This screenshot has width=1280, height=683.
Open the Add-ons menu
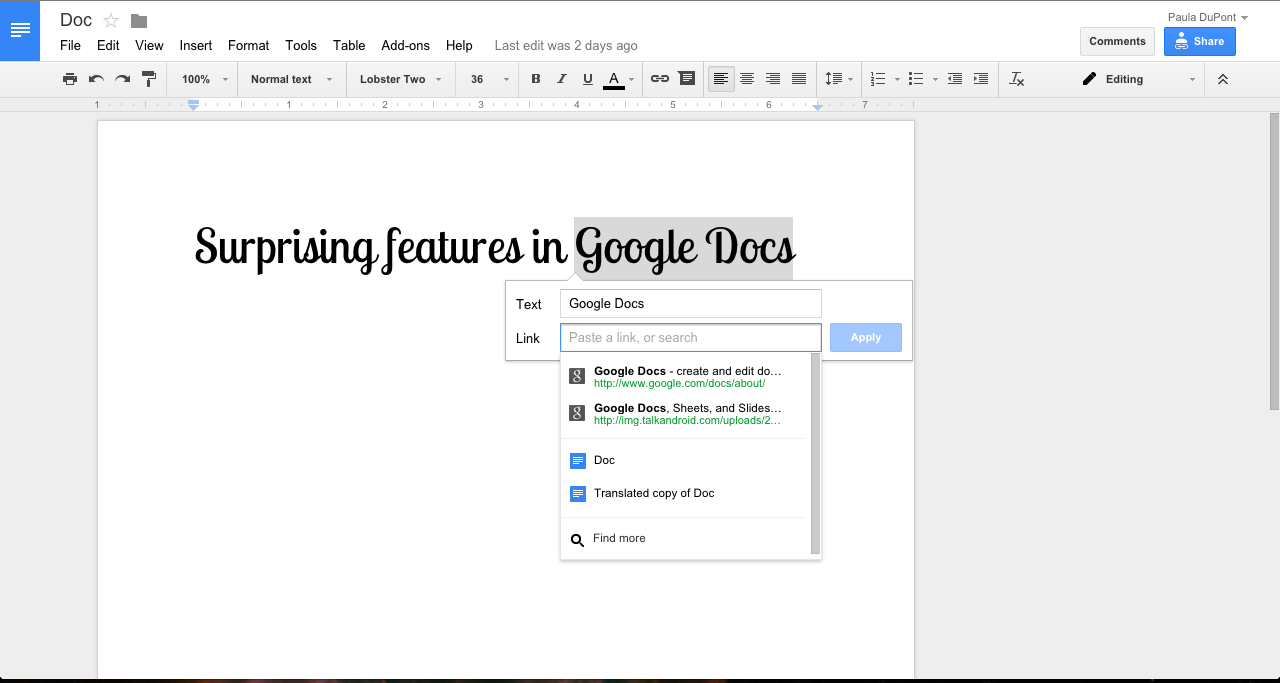405,45
